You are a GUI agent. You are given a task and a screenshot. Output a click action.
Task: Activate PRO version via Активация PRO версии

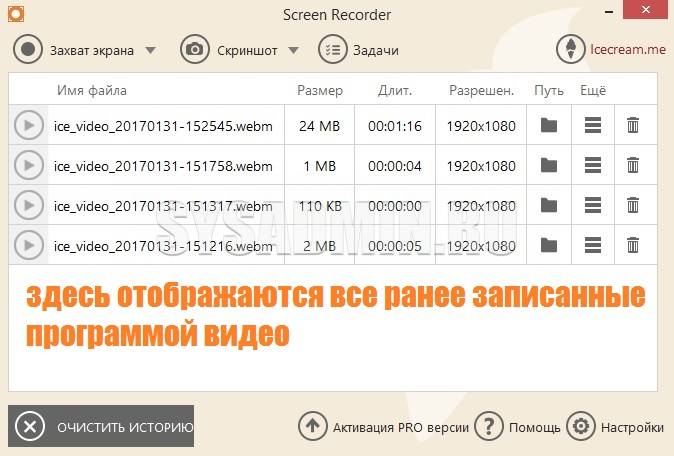(384, 427)
